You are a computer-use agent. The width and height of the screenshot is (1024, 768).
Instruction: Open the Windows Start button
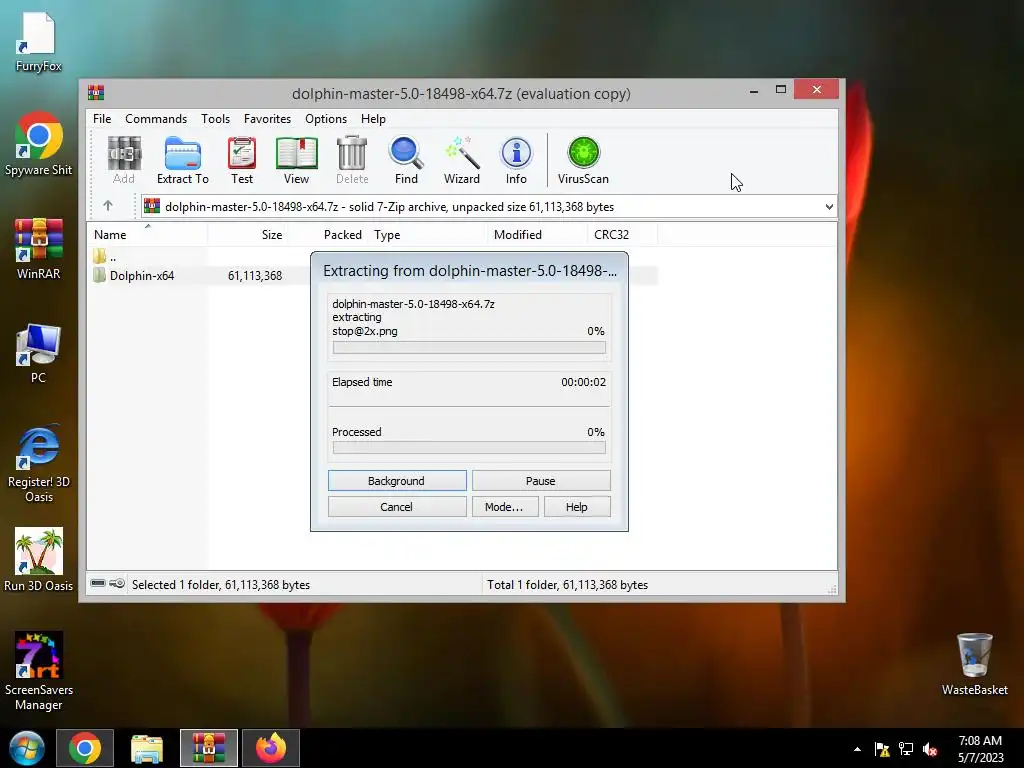pos(27,748)
